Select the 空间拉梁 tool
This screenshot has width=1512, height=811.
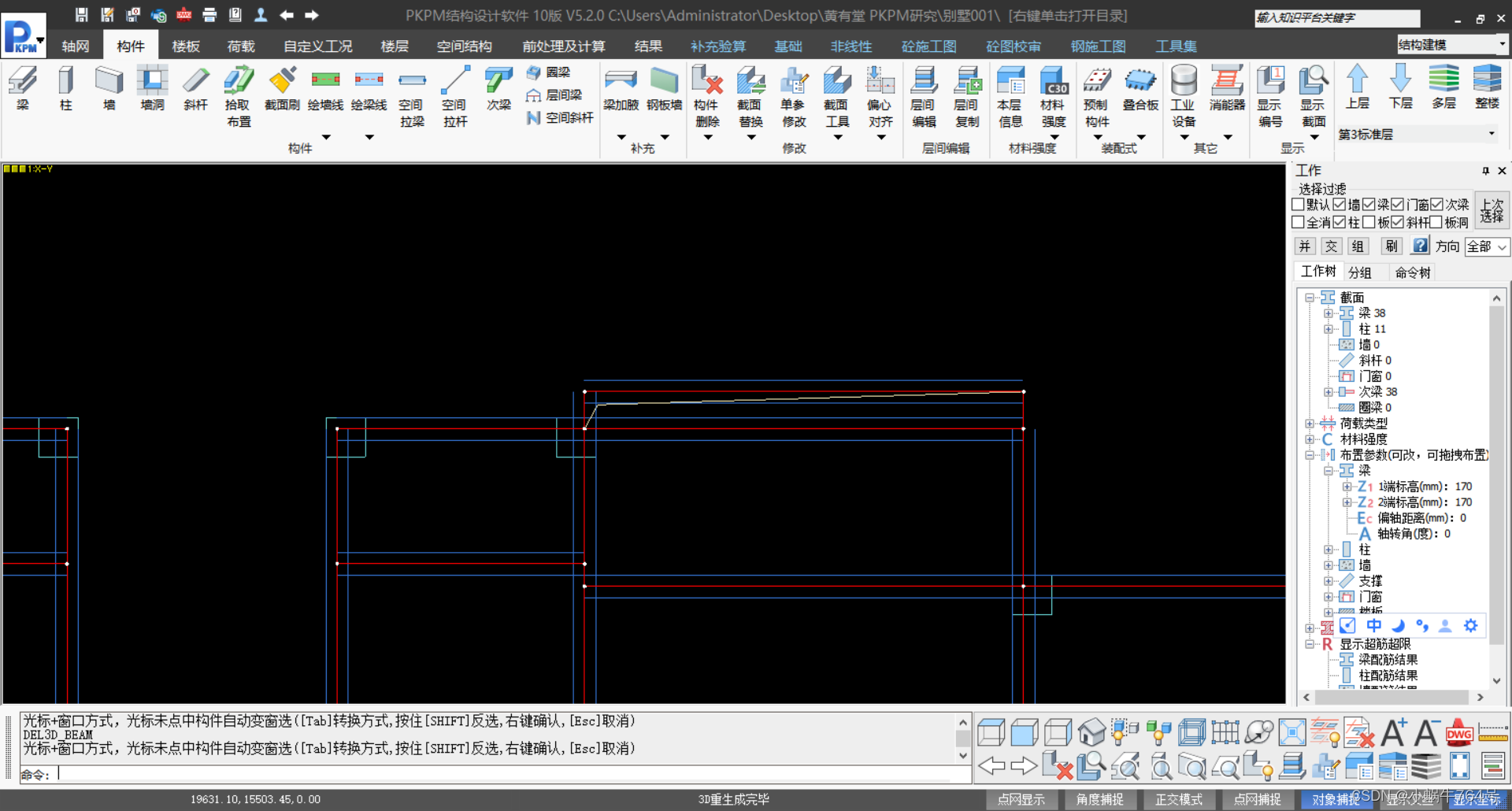point(412,96)
